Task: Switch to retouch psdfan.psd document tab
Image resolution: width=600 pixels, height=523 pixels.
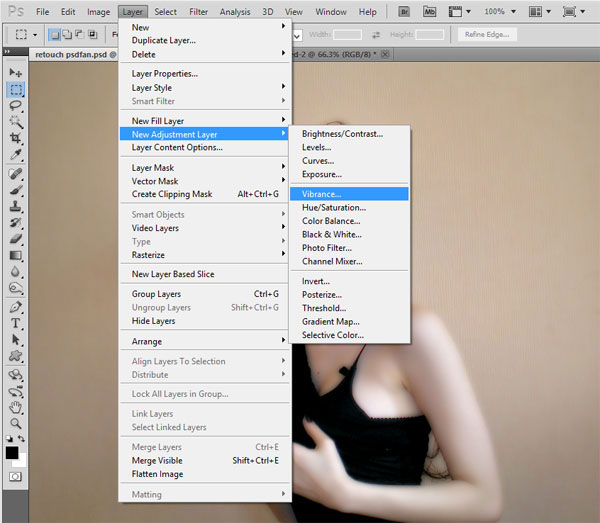Action: click(x=75, y=55)
